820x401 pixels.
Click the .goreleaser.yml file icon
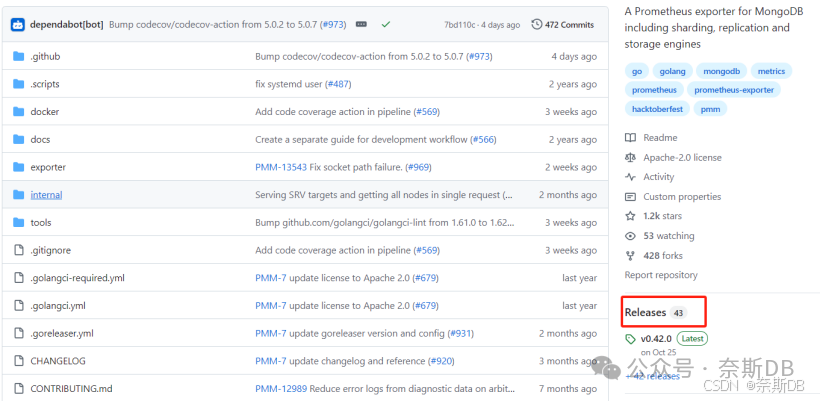[19, 333]
